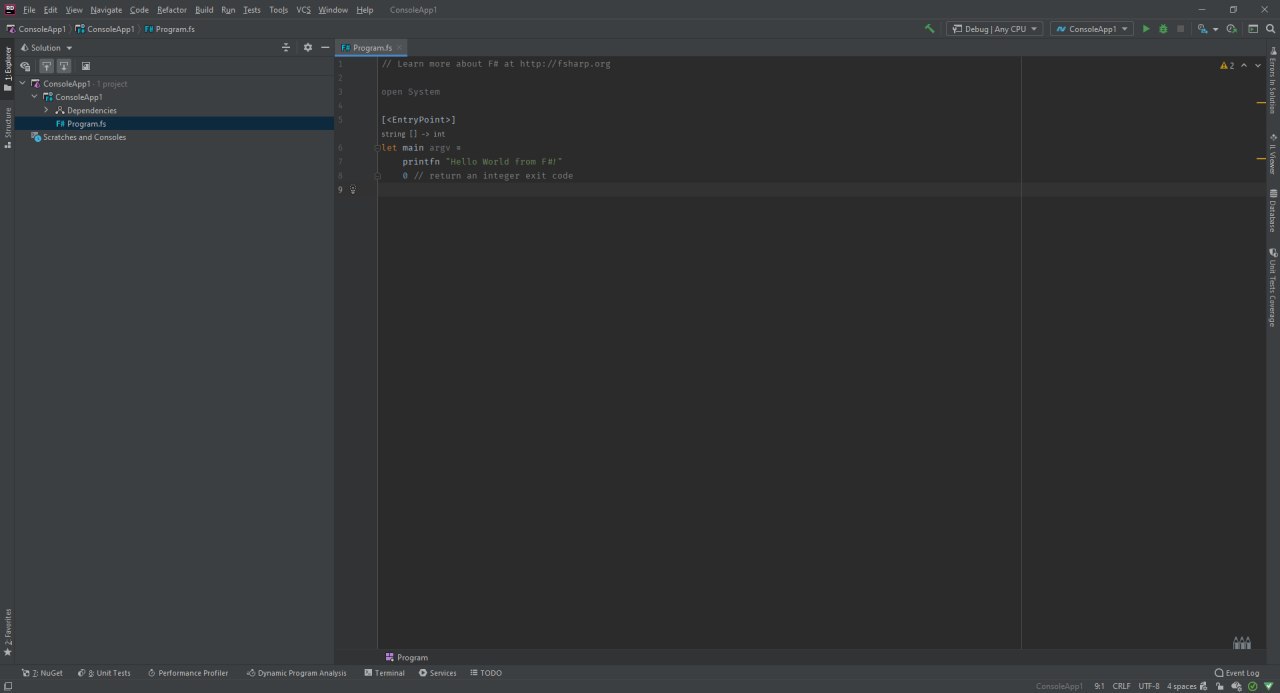This screenshot has height=693, width=1280.
Task: Open the Refactor menu
Action: [x=172, y=10]
